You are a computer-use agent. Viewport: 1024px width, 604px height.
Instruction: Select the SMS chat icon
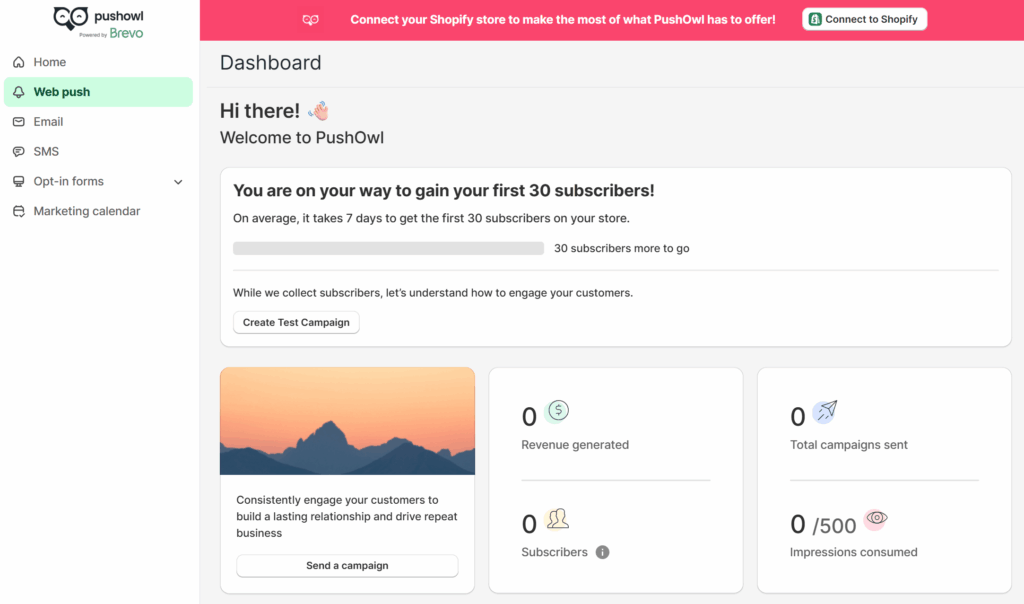pos(19,151)
